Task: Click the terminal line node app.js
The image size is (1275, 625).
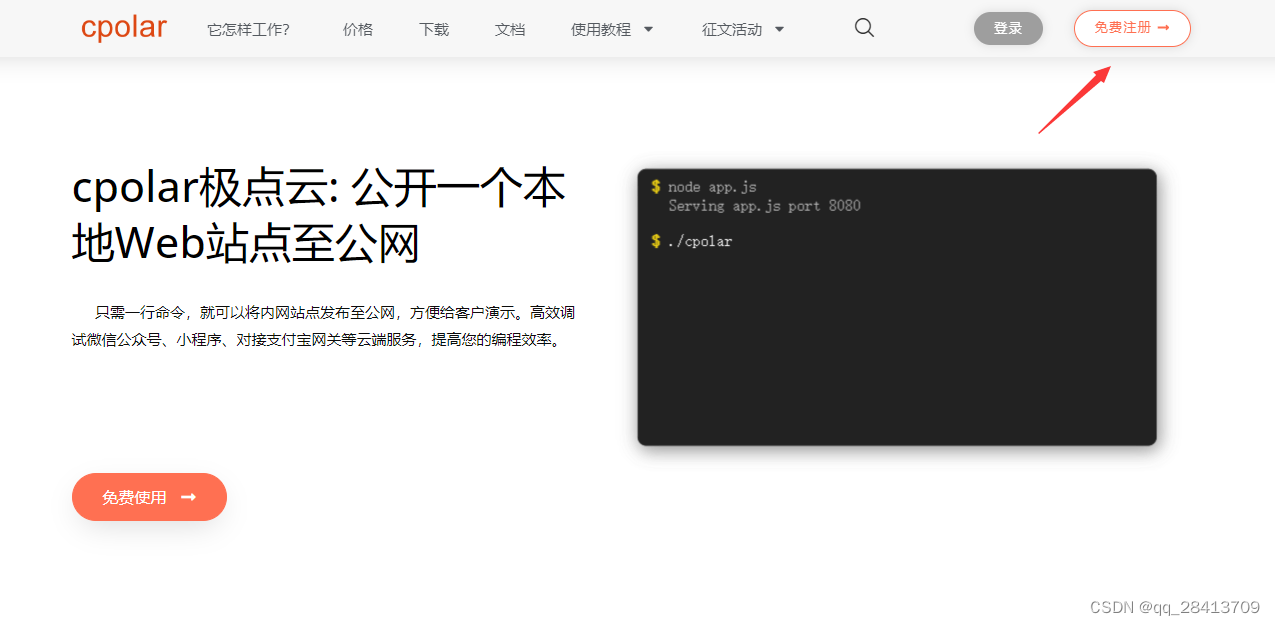Action: tap(712, 187)
